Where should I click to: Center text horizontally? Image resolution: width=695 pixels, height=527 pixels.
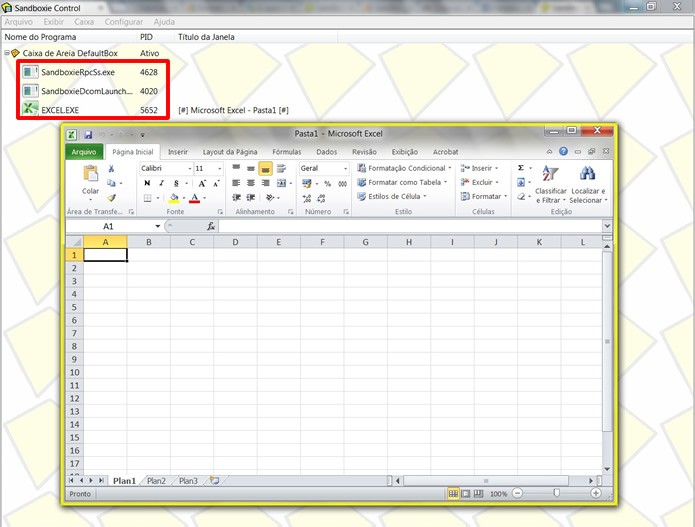pos(251,183)
